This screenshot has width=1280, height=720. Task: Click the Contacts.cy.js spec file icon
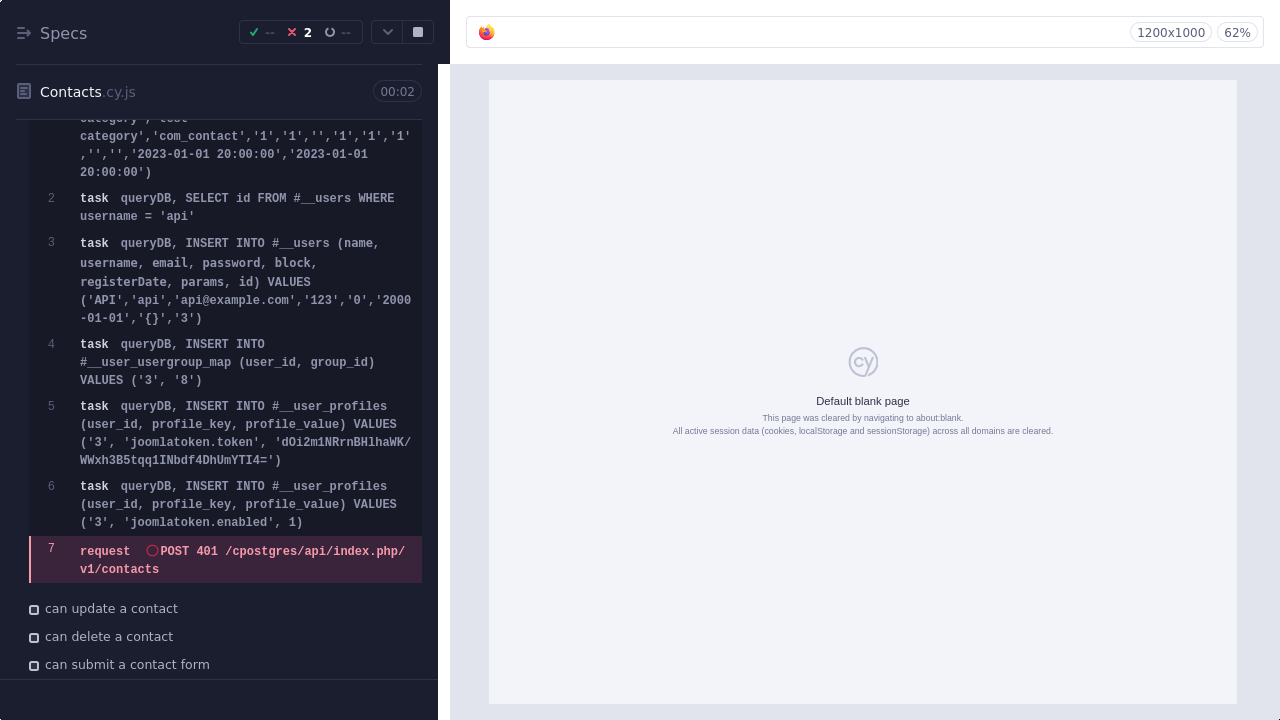coord(24,92)
